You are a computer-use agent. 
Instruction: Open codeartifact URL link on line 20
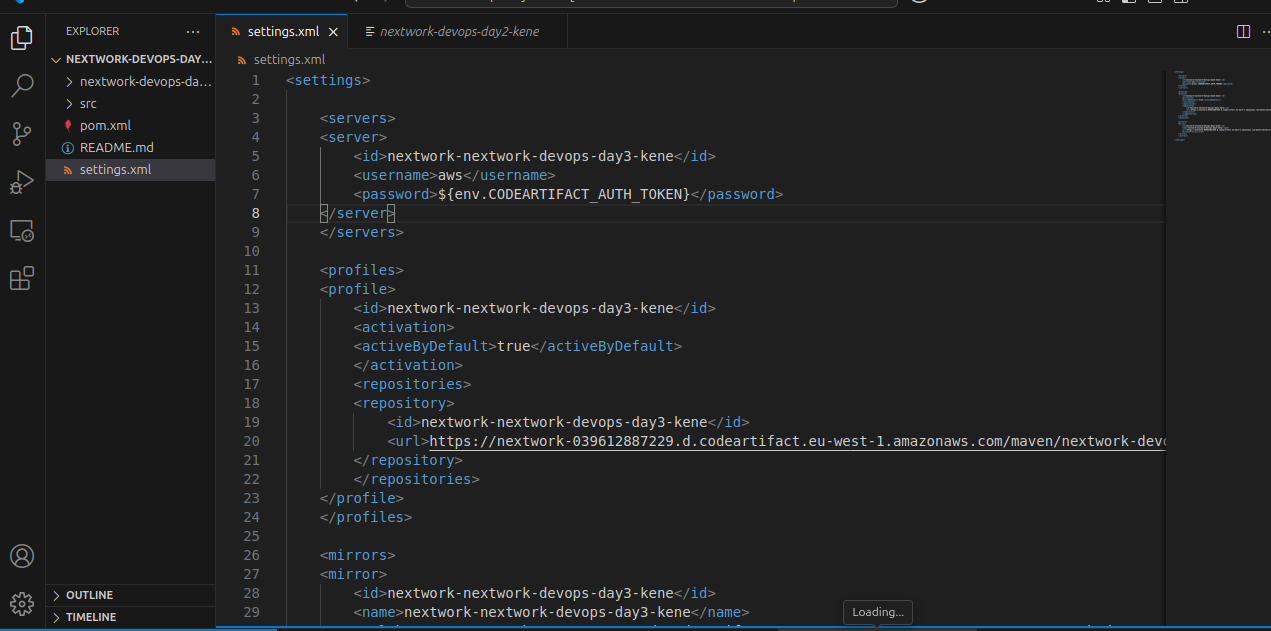pyautogui.click(x=797, y=441)
